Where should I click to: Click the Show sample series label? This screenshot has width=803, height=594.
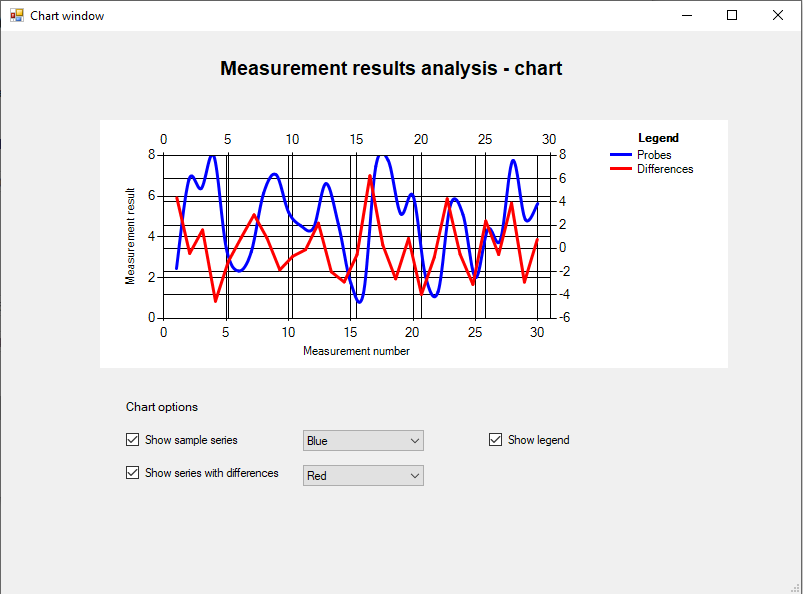(191, 440)
